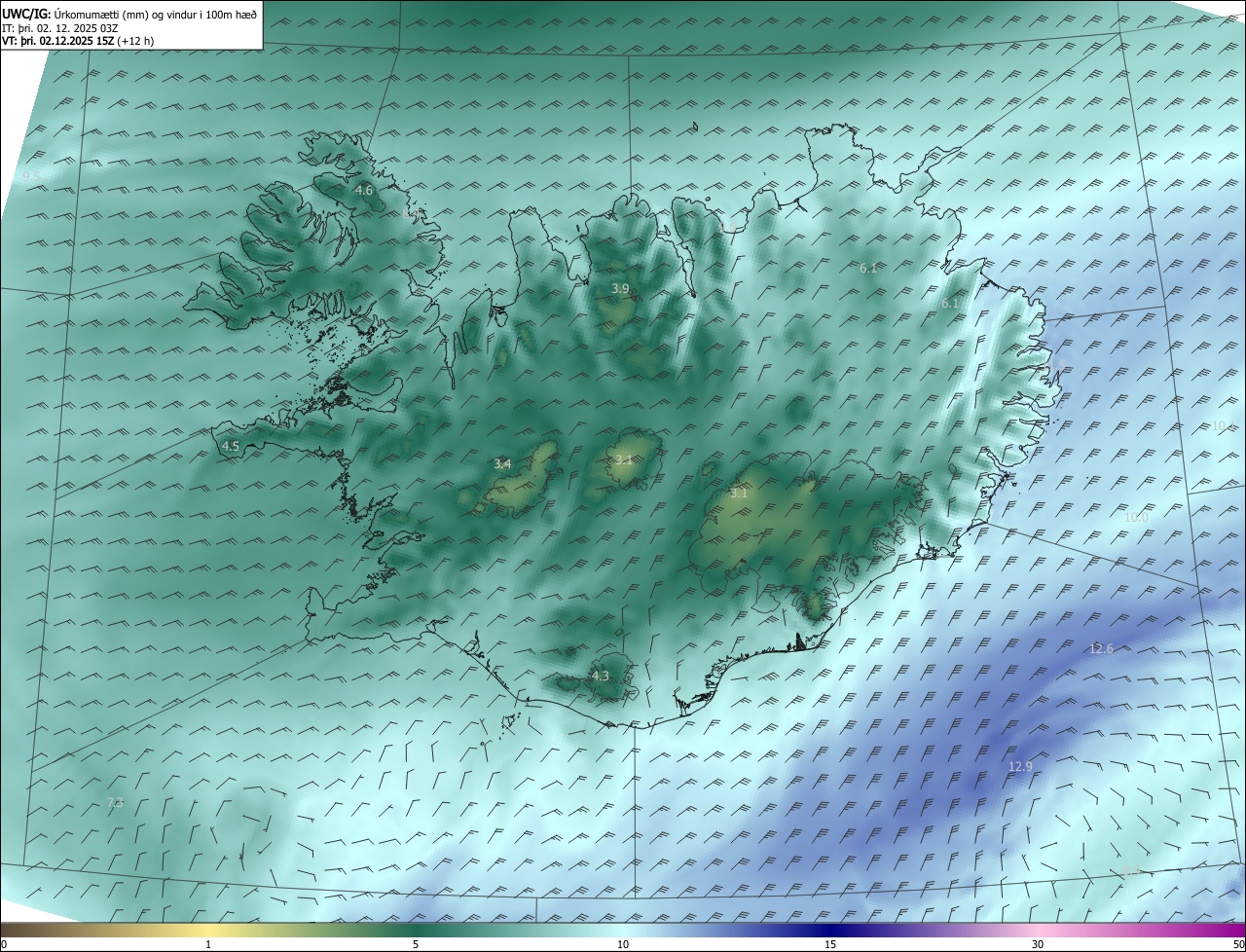Select the 10.0 value label over the sea
This screenshot has width=1246, height=952.
pyautogui.click(x=1136, y=518)
